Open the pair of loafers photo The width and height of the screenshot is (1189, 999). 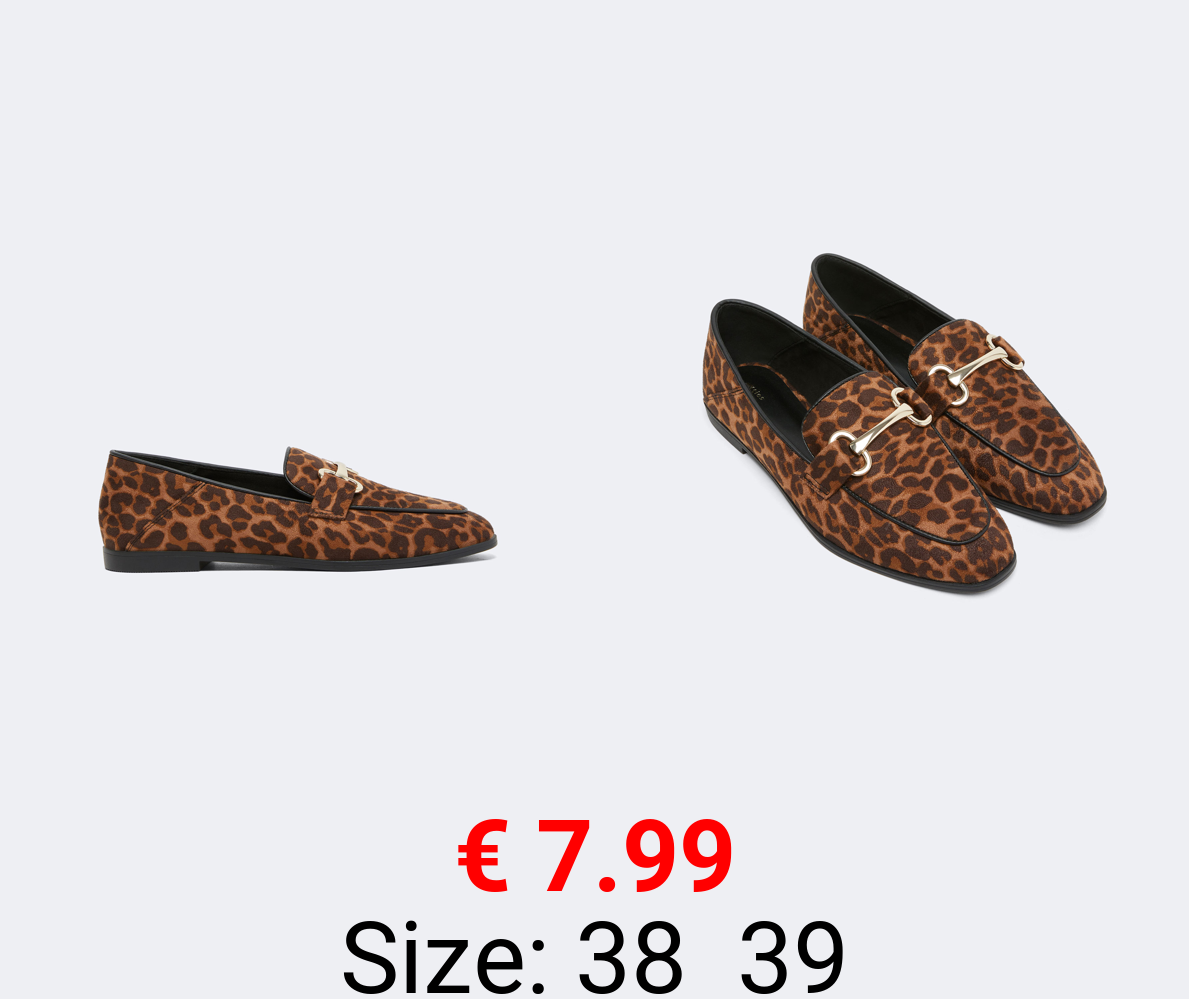click(905, 423)
